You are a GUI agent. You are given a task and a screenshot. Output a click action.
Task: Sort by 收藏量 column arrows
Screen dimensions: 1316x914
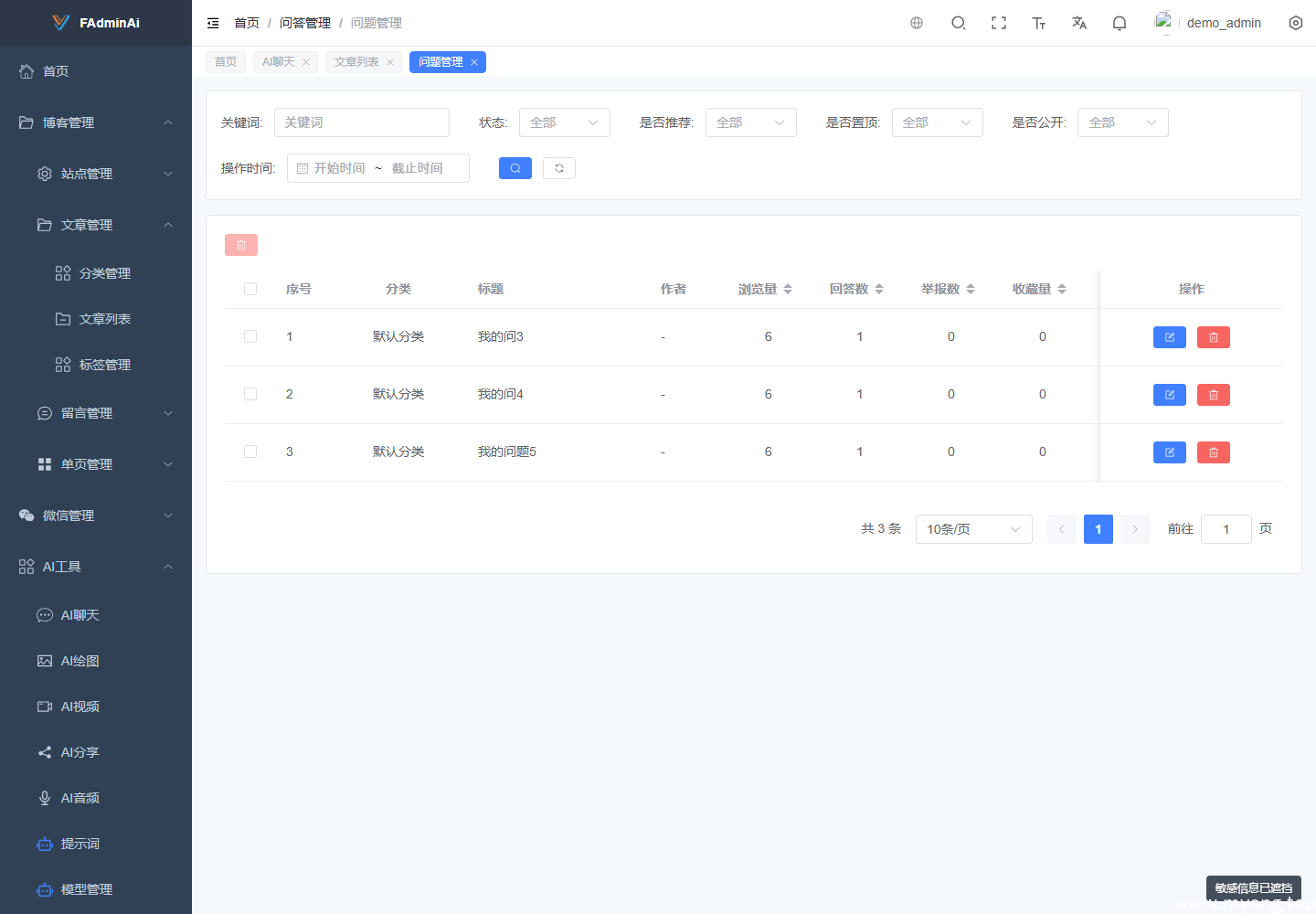1062,289
